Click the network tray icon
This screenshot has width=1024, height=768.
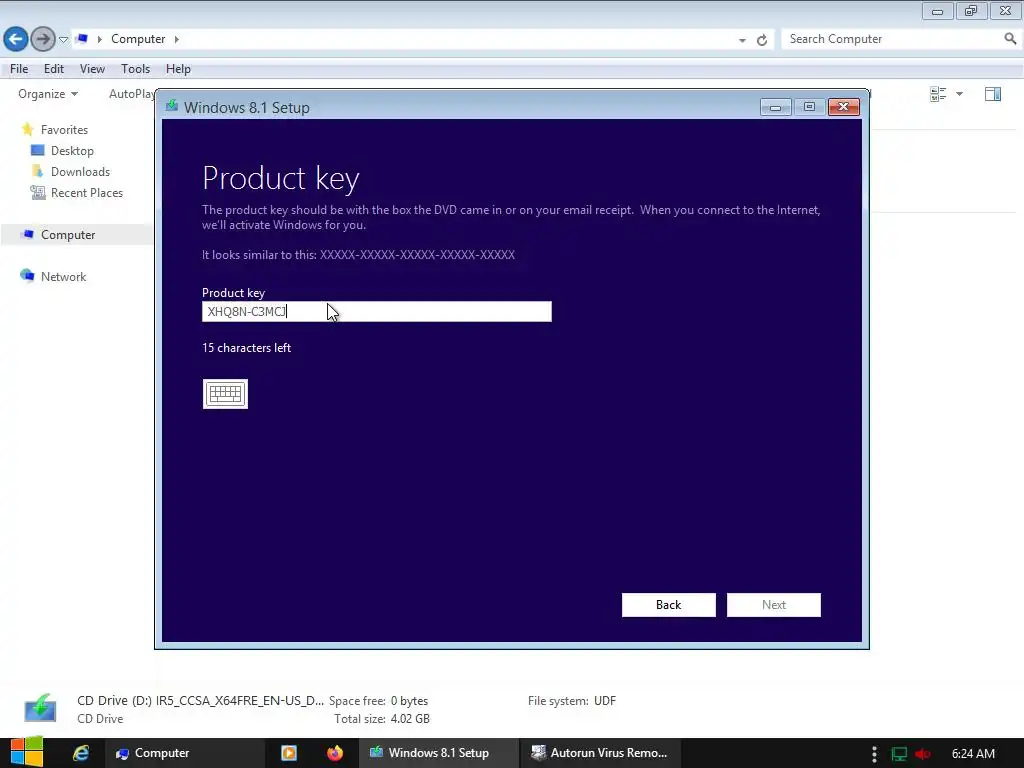coord(899,754)
